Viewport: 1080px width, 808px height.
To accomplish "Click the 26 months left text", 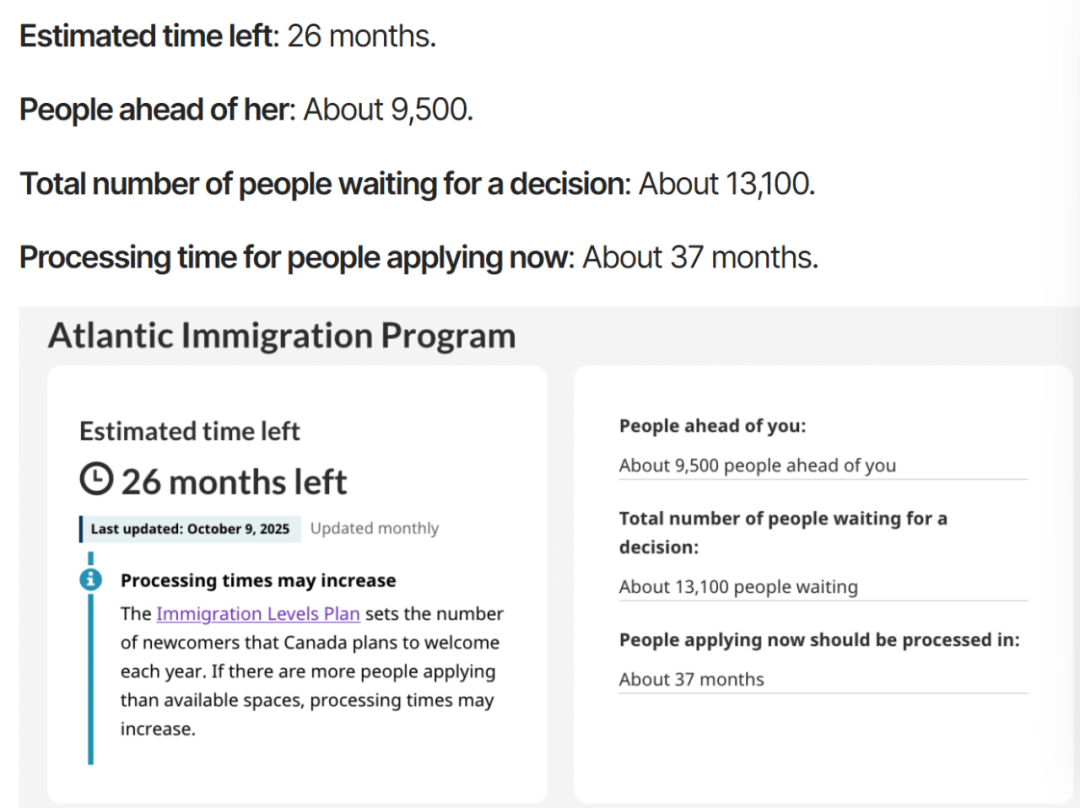I will (234, 482).
